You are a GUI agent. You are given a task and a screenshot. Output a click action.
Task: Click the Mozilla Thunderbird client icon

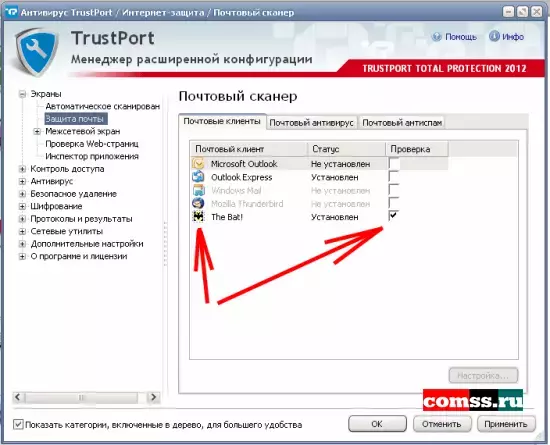(x=198, y=203)
